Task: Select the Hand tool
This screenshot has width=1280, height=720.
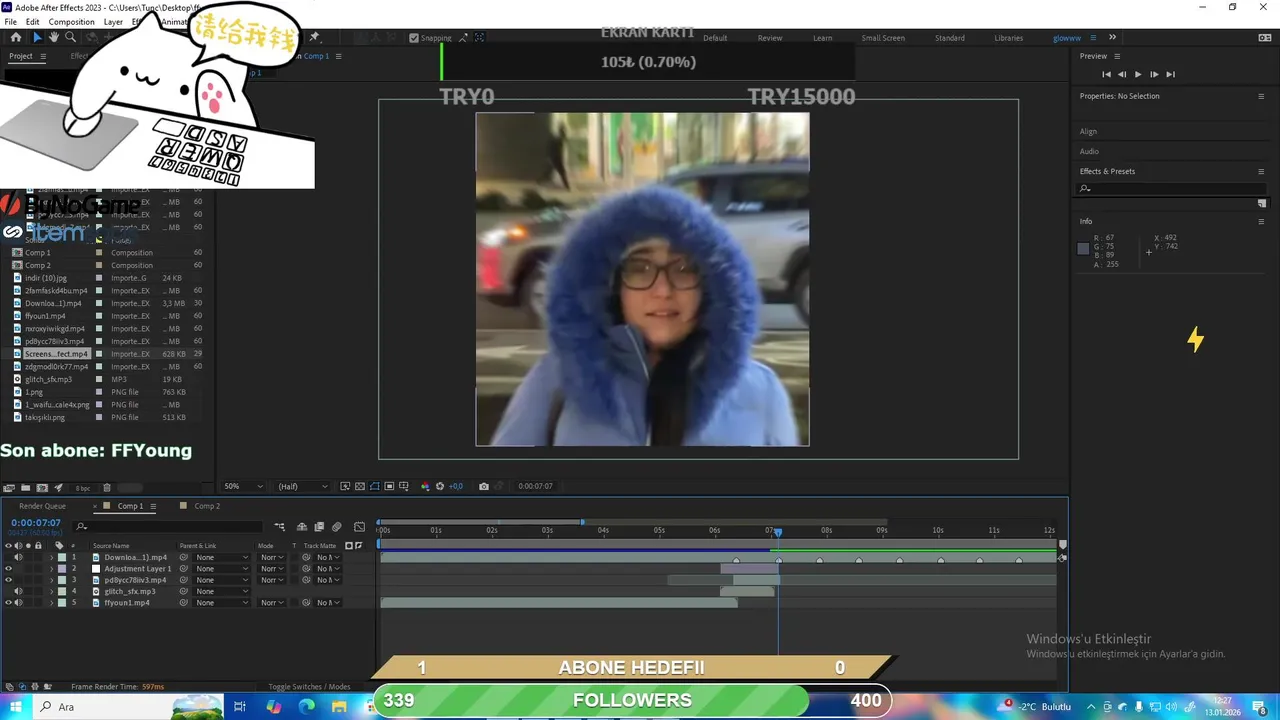Action: (54, 37)
